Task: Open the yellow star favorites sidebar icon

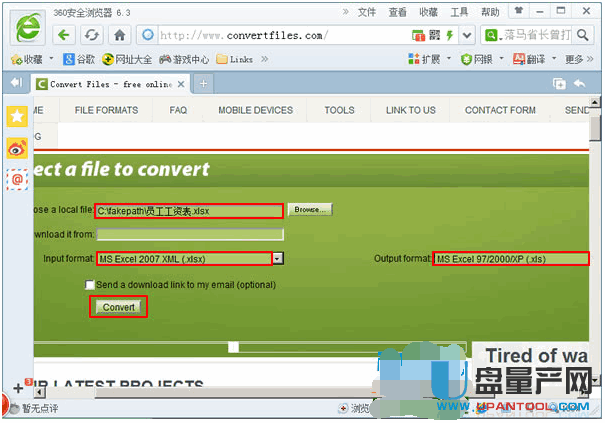Action: tap(17, 116)
